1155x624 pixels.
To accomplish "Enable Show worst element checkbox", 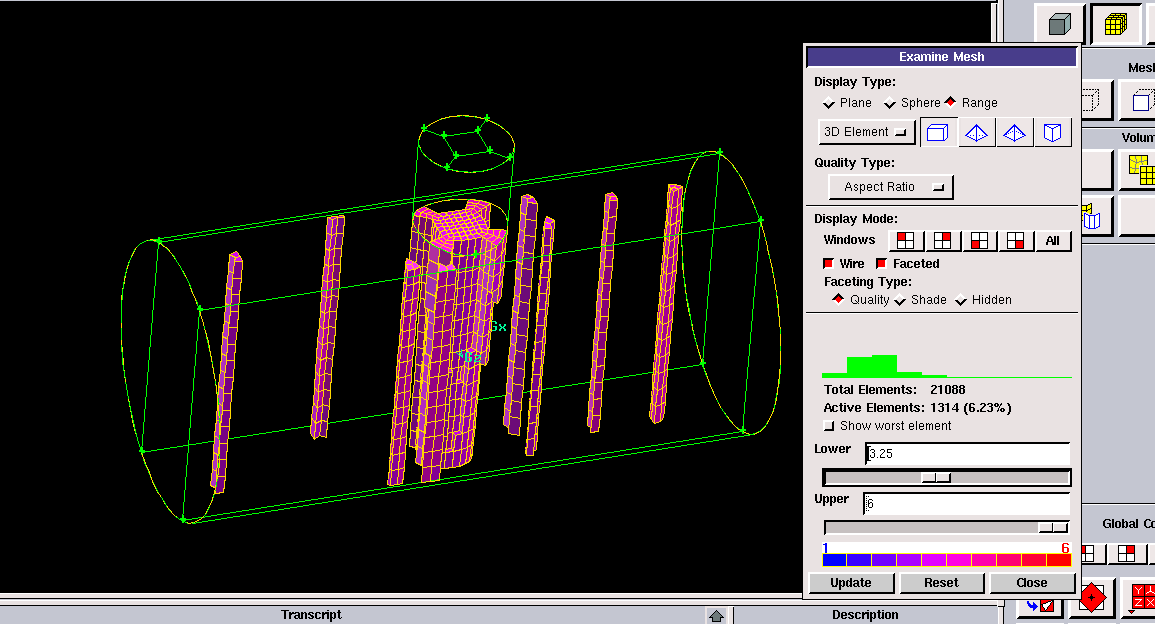I will click(828, 426).
